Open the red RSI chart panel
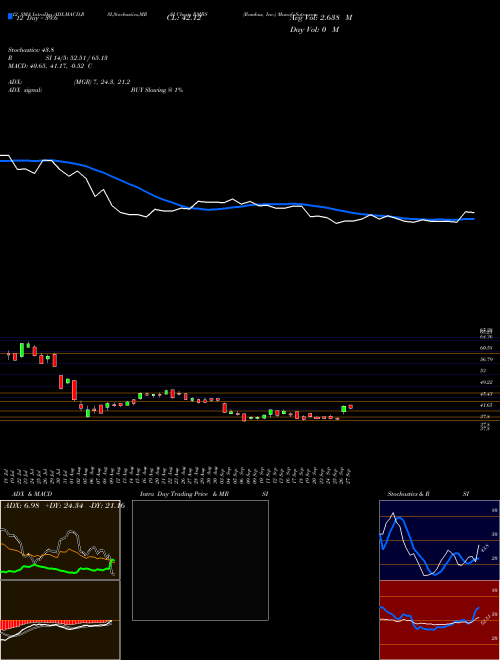500x660 pixels. 439,620
